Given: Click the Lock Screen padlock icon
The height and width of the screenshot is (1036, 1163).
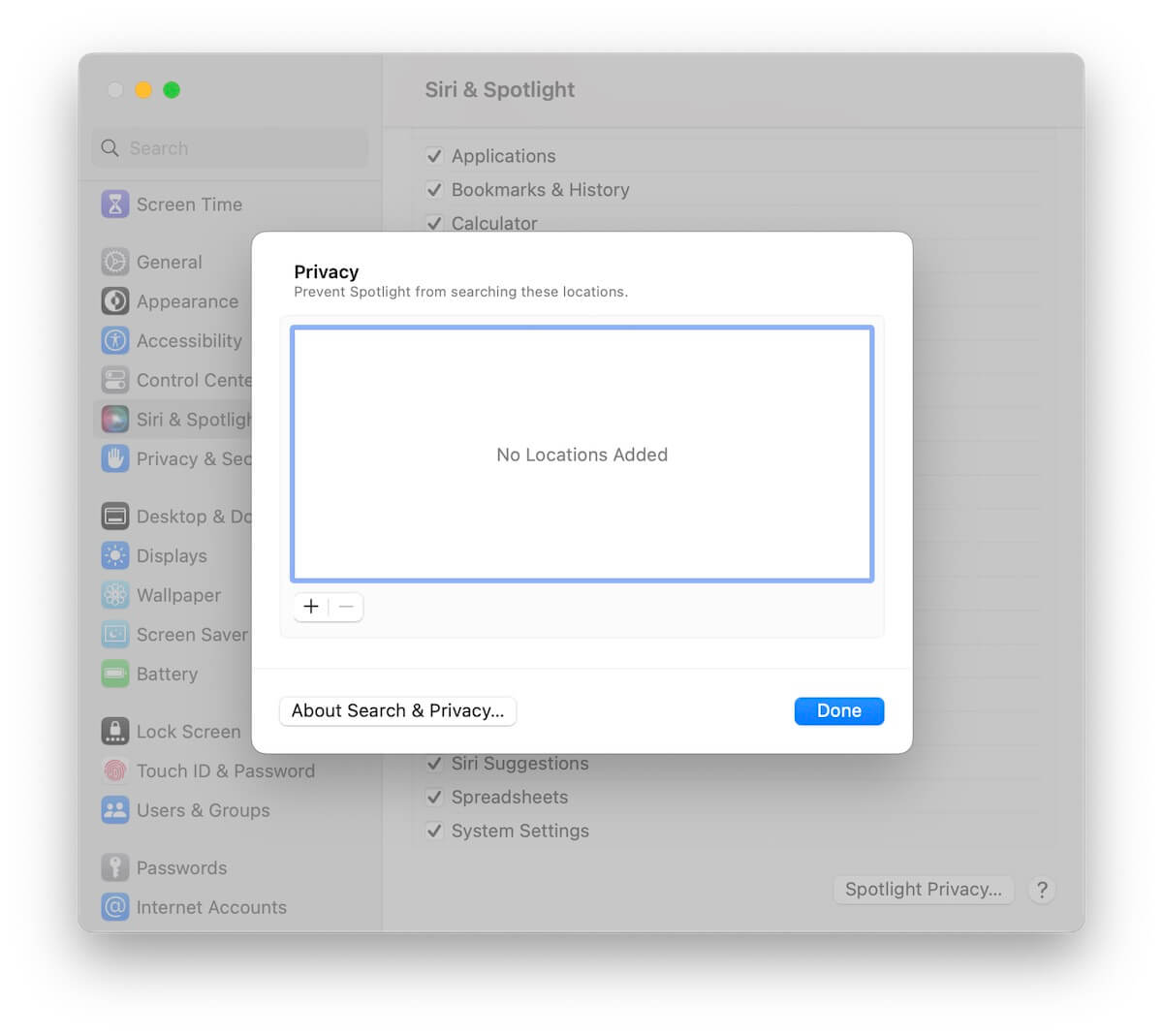Looking at the screenshot, I should tap(115, 732).
